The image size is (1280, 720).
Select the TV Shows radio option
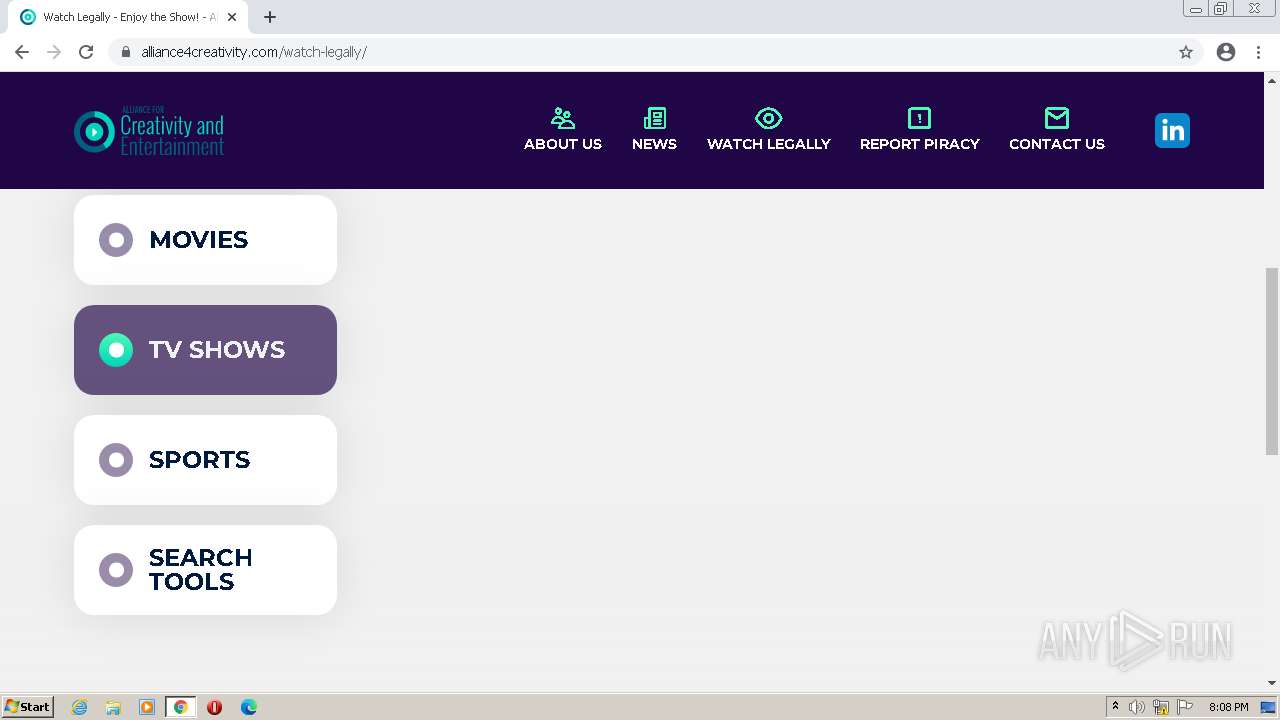[116, 350]
